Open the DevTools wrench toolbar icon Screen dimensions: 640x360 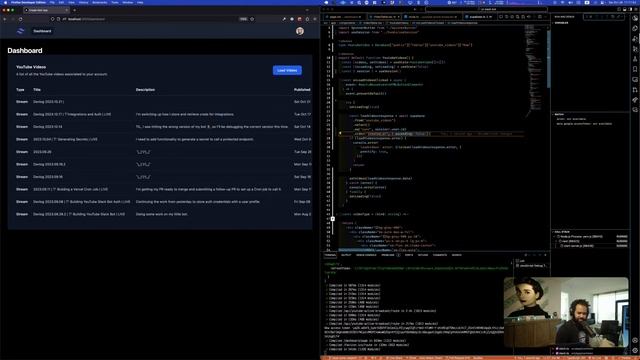[284, 19]
